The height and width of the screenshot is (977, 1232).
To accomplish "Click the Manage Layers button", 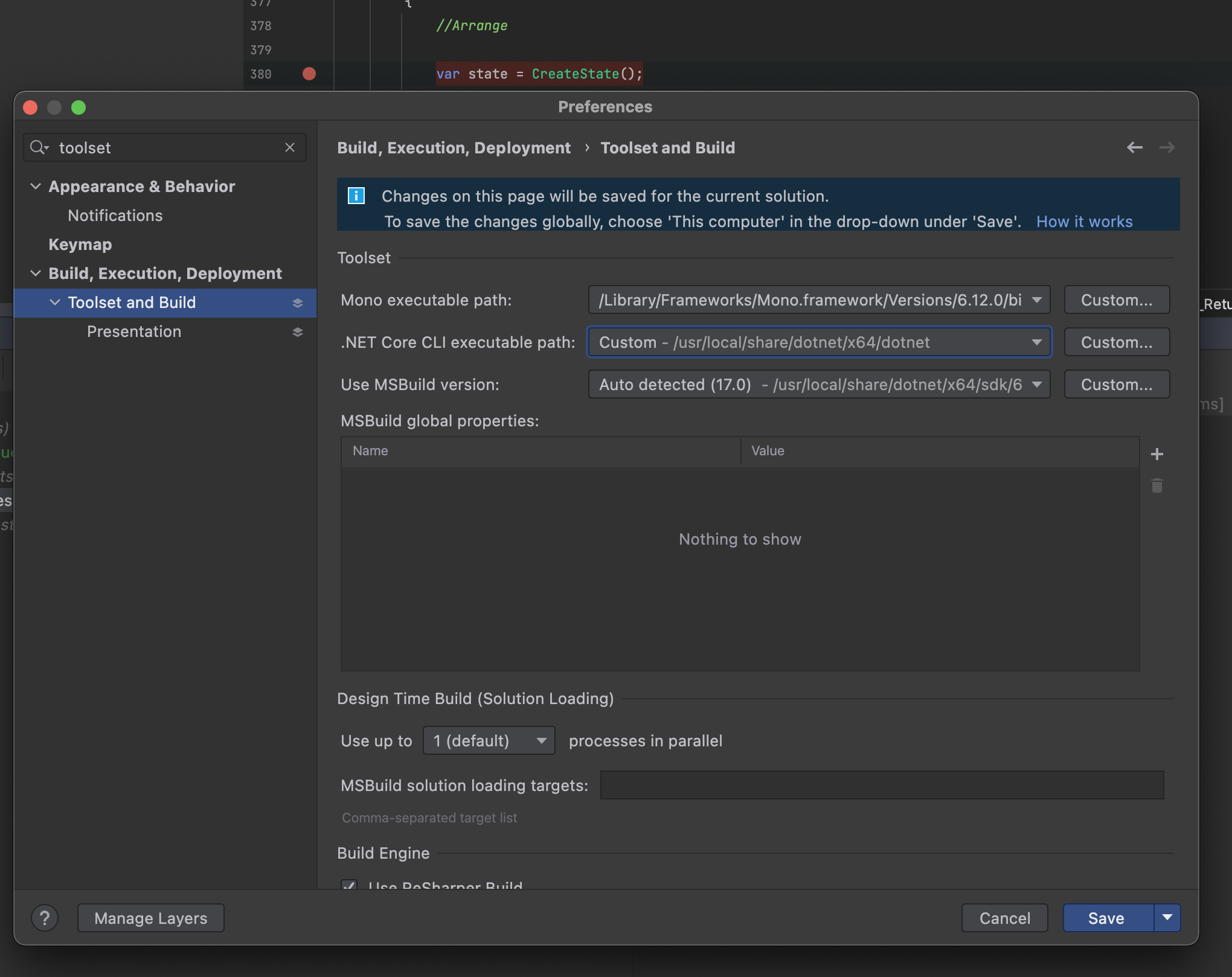I will tap(150, 918).
